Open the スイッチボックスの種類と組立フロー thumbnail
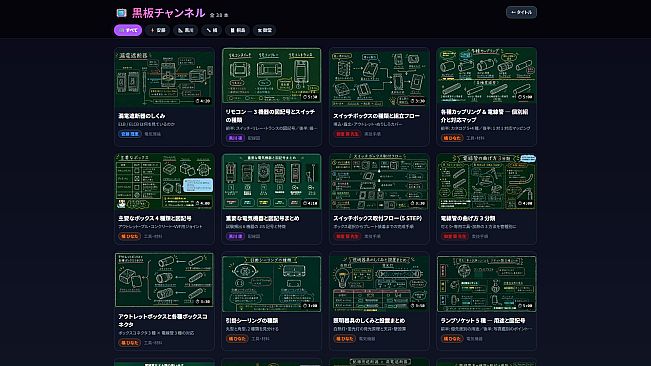 pyautogui.click(x=379, y=78)
